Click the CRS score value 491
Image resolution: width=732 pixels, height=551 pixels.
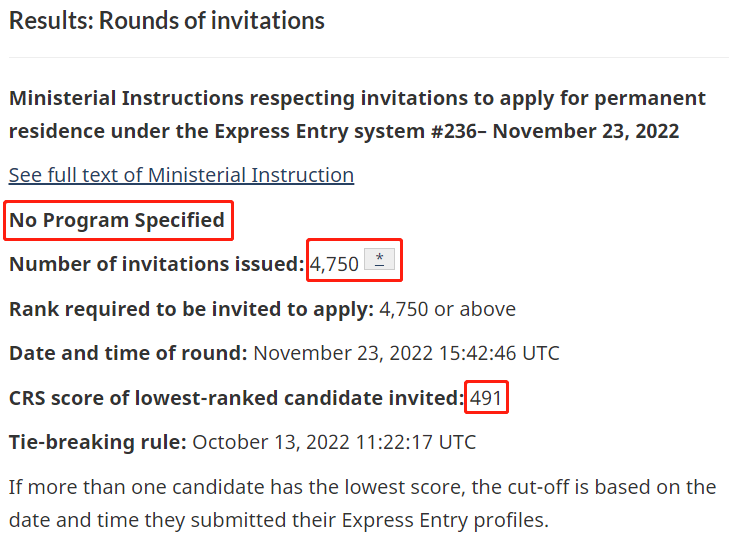[487, 398]
